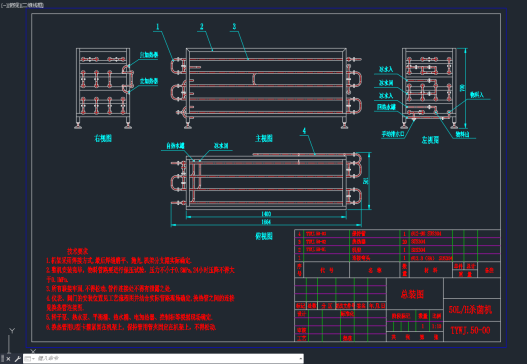
Task: Select the 50L/H杀菌机 title text
Action: point(470,310)
